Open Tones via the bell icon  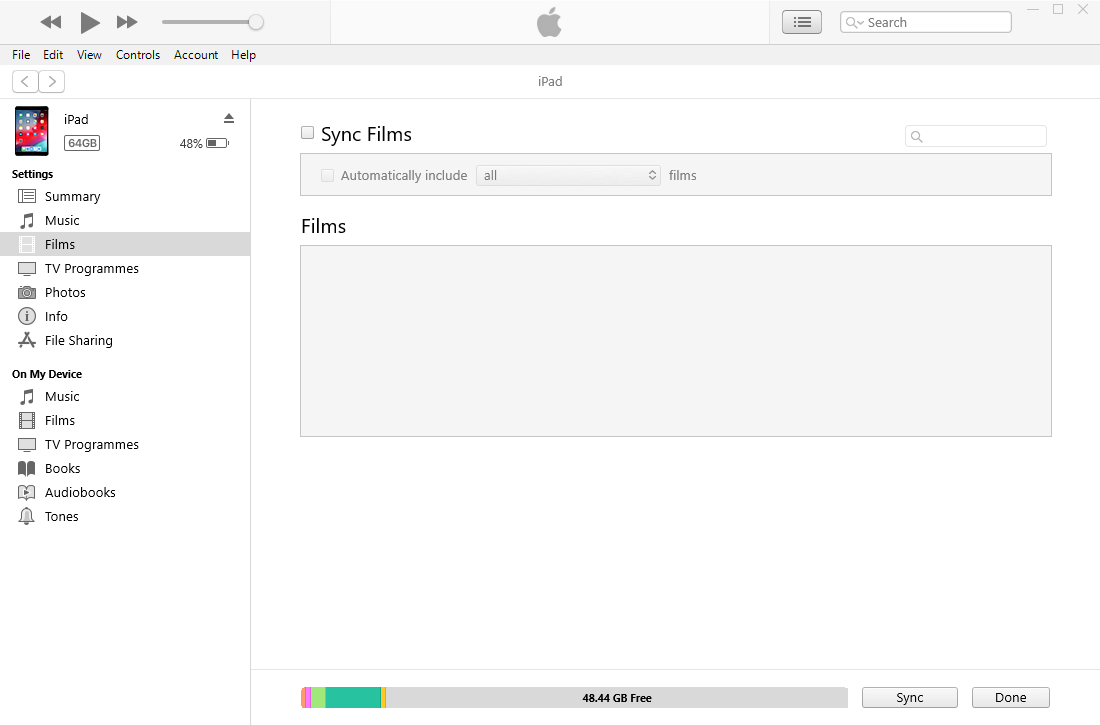coord(27,517)
